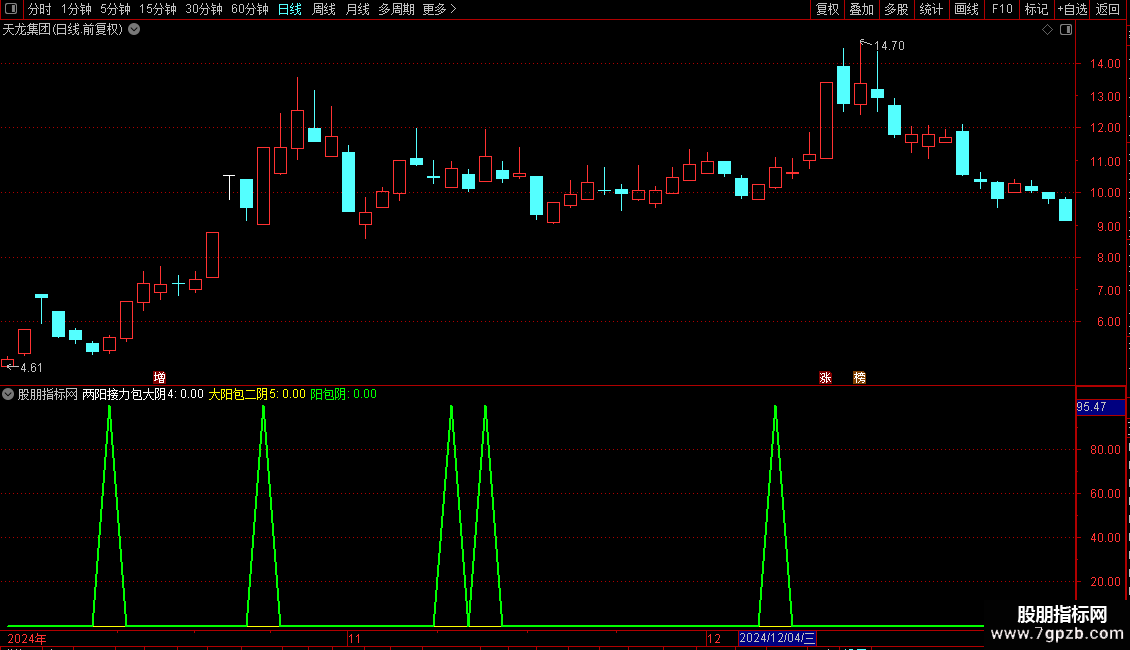Click the 返回 back button
This screenshot has width=1130, height=650.
point(1108,9)
